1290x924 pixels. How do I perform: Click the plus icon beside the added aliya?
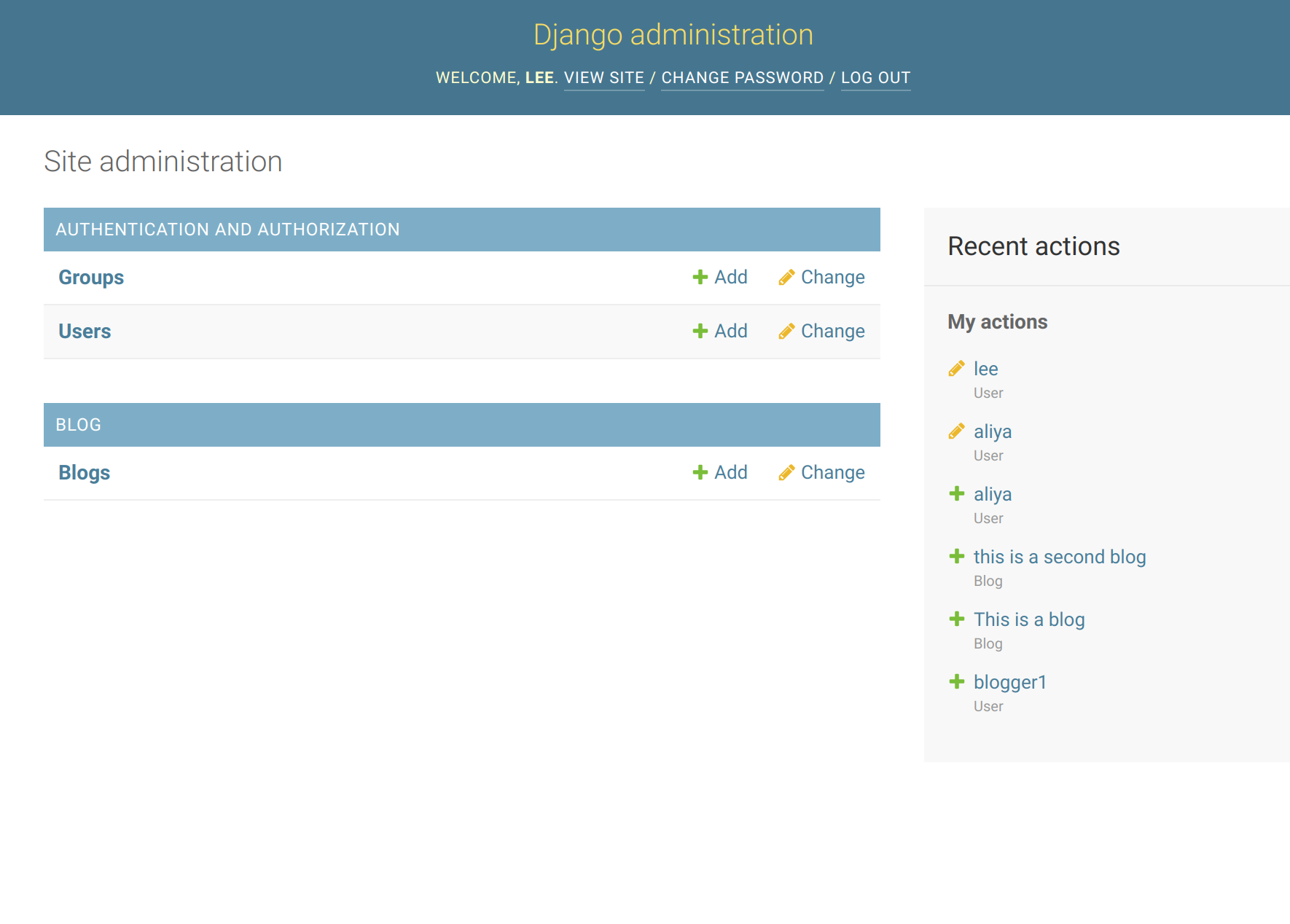(x=957, y=494)
